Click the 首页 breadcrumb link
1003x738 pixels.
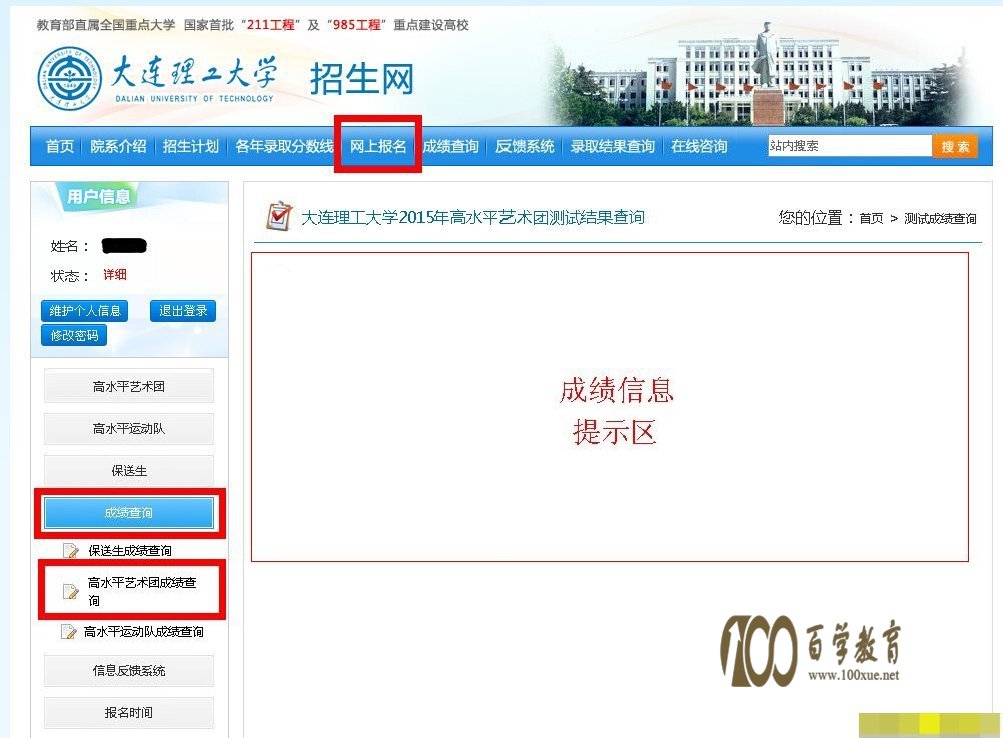[871, 219]
